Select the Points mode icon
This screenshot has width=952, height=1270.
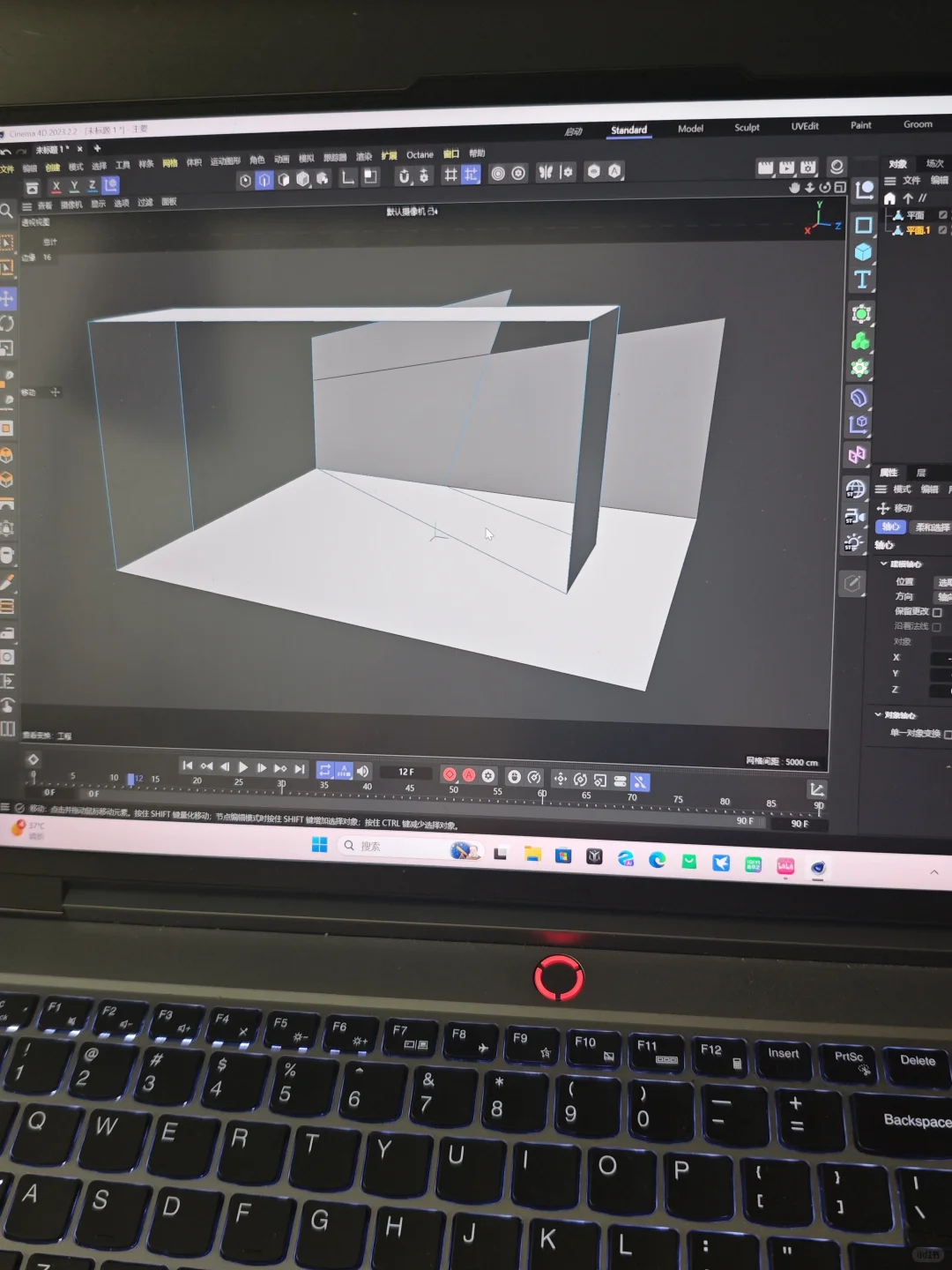coord(245,181)
